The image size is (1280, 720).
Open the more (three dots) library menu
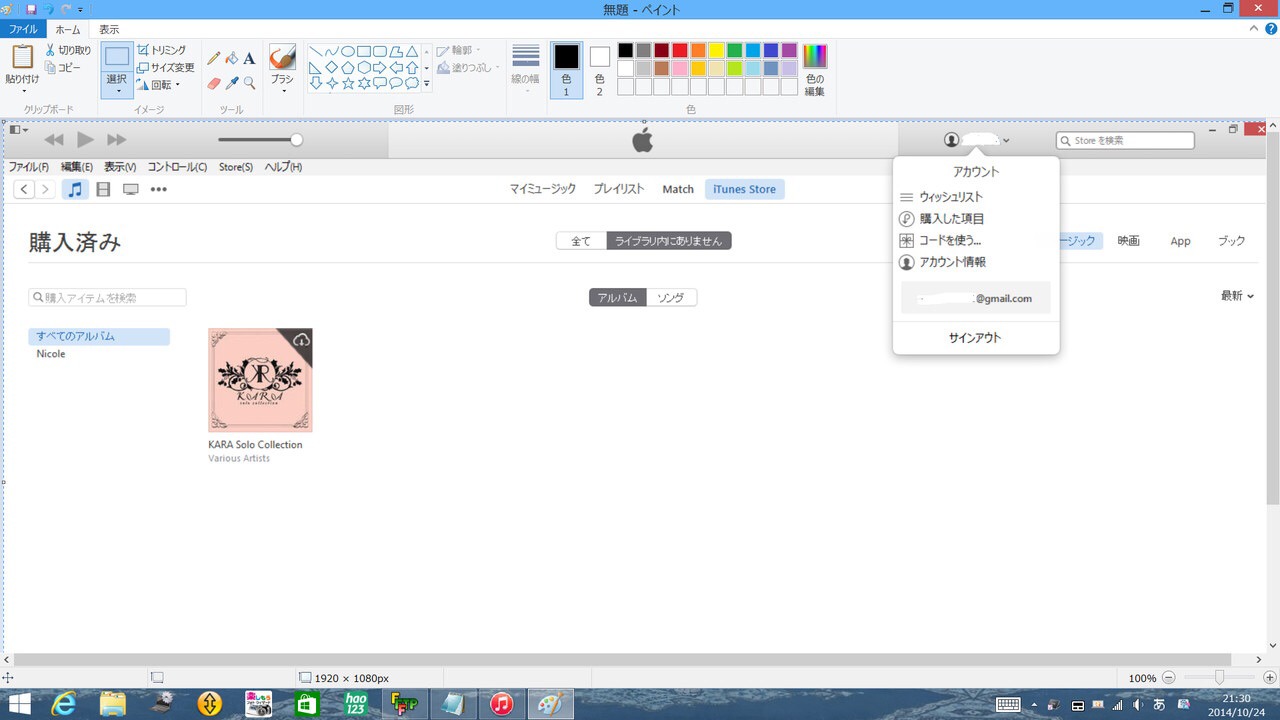159,189
